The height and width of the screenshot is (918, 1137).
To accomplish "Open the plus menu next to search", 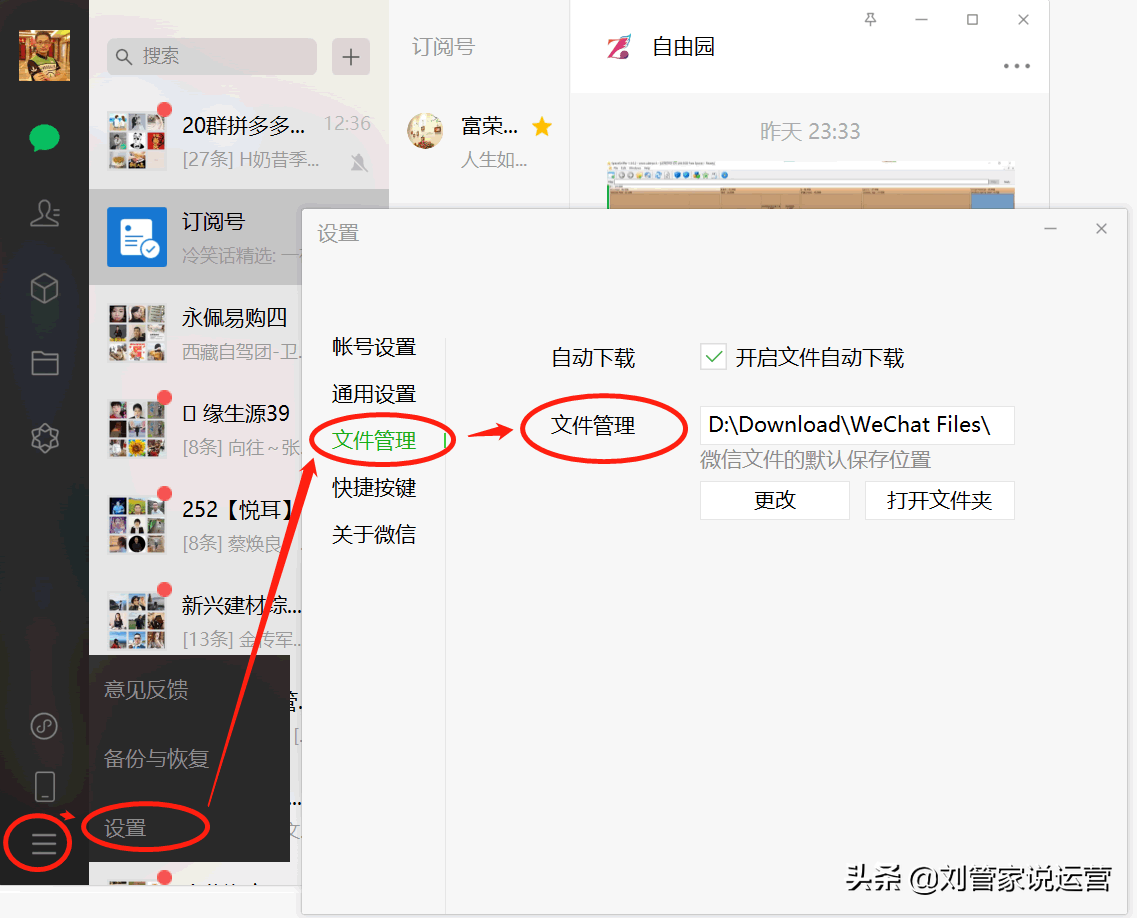I will tap(351, 57).
